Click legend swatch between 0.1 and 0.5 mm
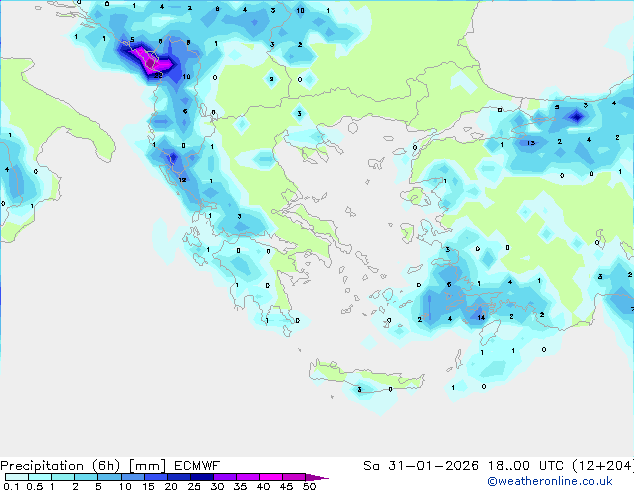Screen dimensions: 634x490 [x=17, y=477]
